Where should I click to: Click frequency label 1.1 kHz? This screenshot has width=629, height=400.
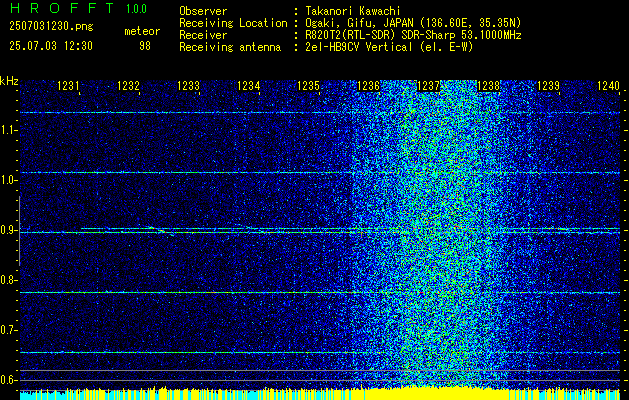pyautogui.click(x=8, y=130)
